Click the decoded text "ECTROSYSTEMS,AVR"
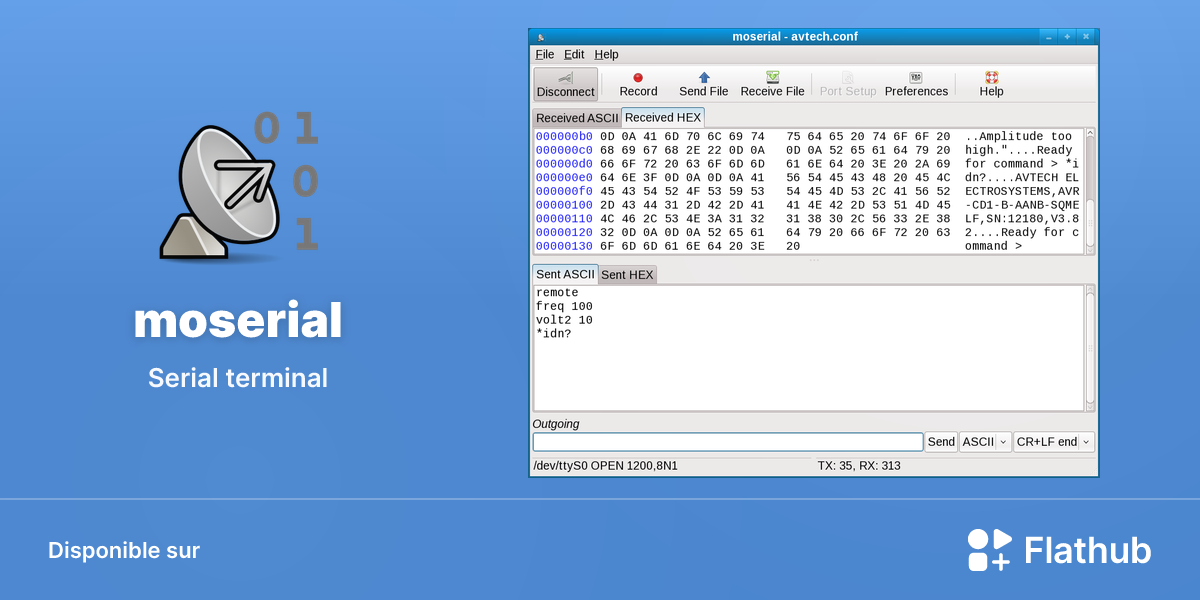 [x=1022, y=191]
